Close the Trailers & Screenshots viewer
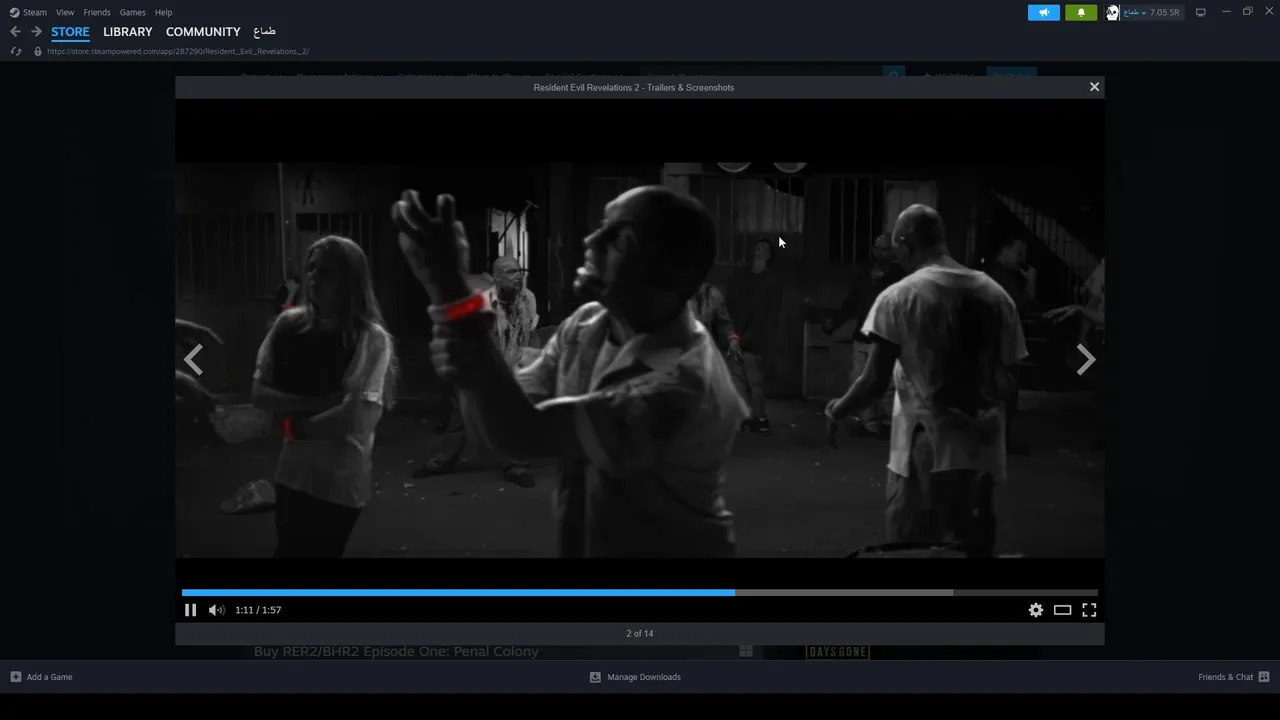The height and width of the screenshot is (720, 1280). pyautogui.click(x=1094, y=87)
